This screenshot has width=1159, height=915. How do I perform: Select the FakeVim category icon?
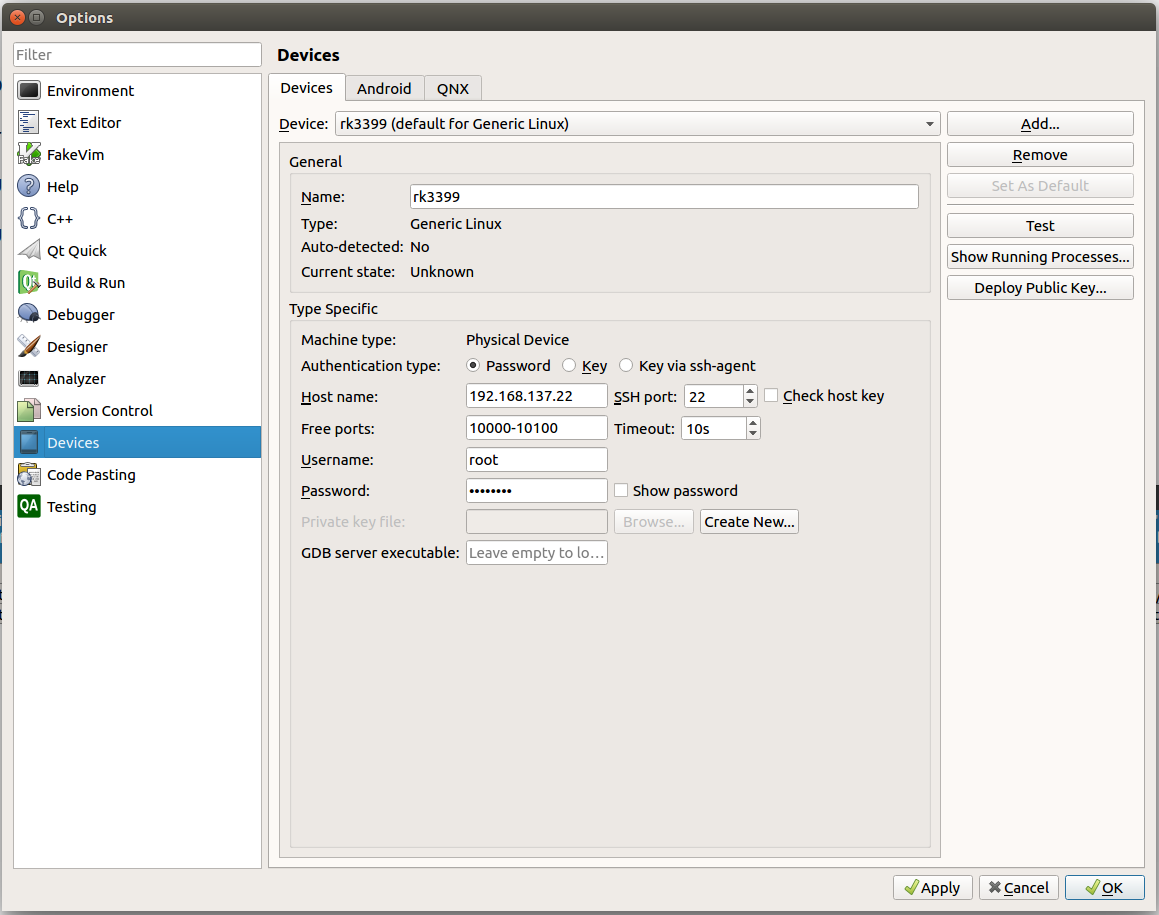click(x=29, y=155)
